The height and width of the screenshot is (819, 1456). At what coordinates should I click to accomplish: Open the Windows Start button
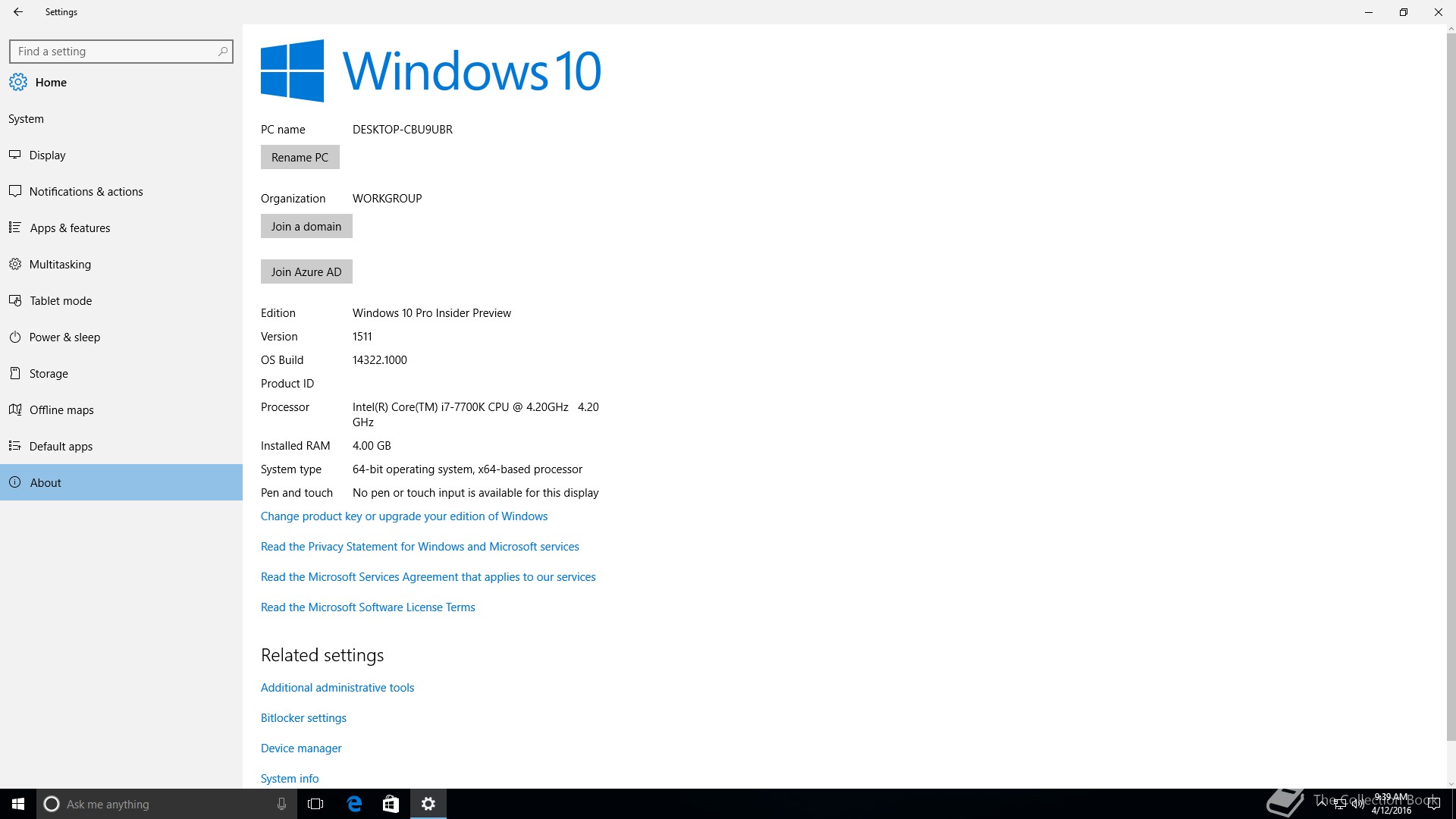pos(18,804)
